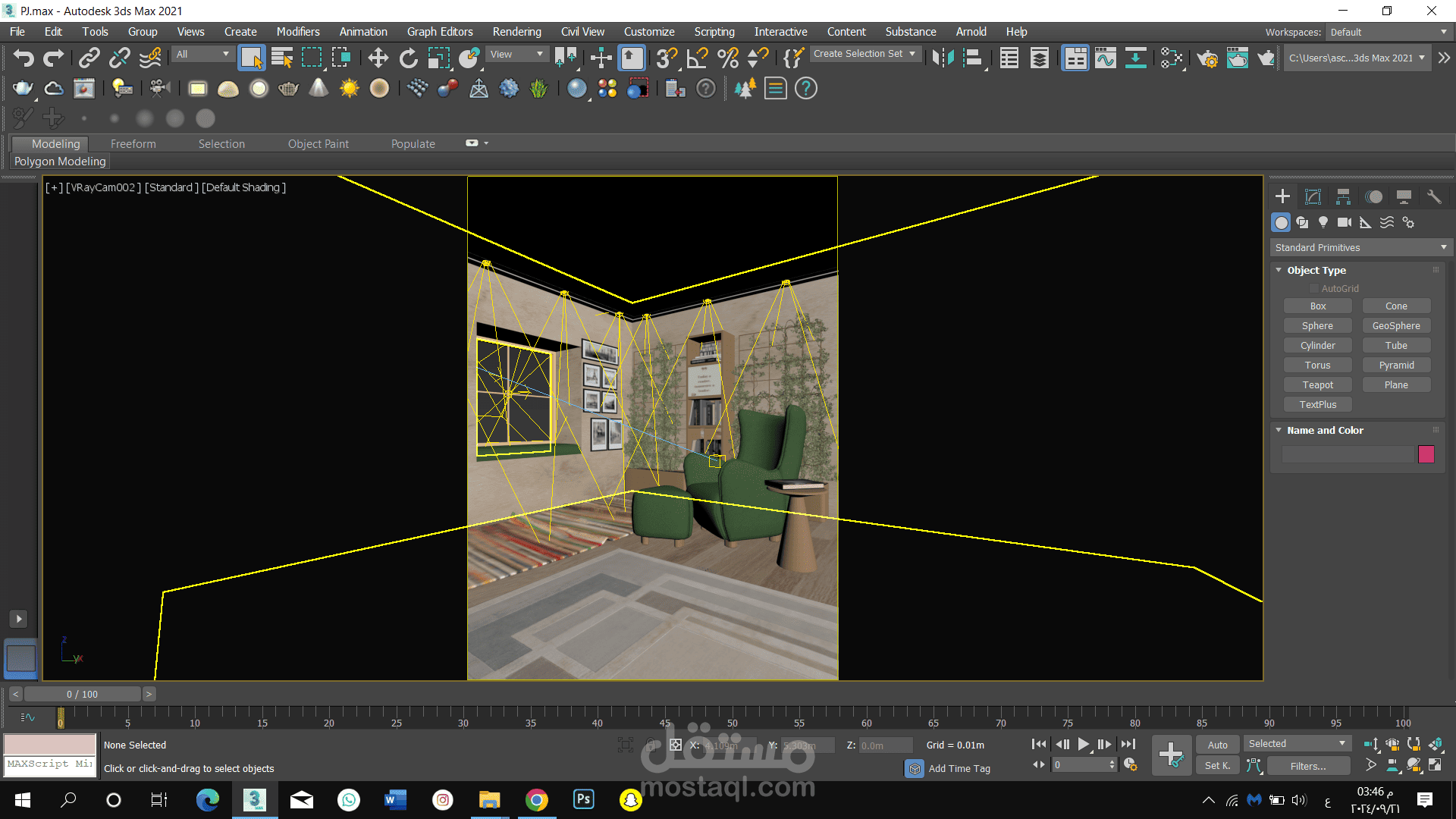Open Render Setup teapot icon
This screenshot has width=1456, height=819.
click(x=1207, y=58)
